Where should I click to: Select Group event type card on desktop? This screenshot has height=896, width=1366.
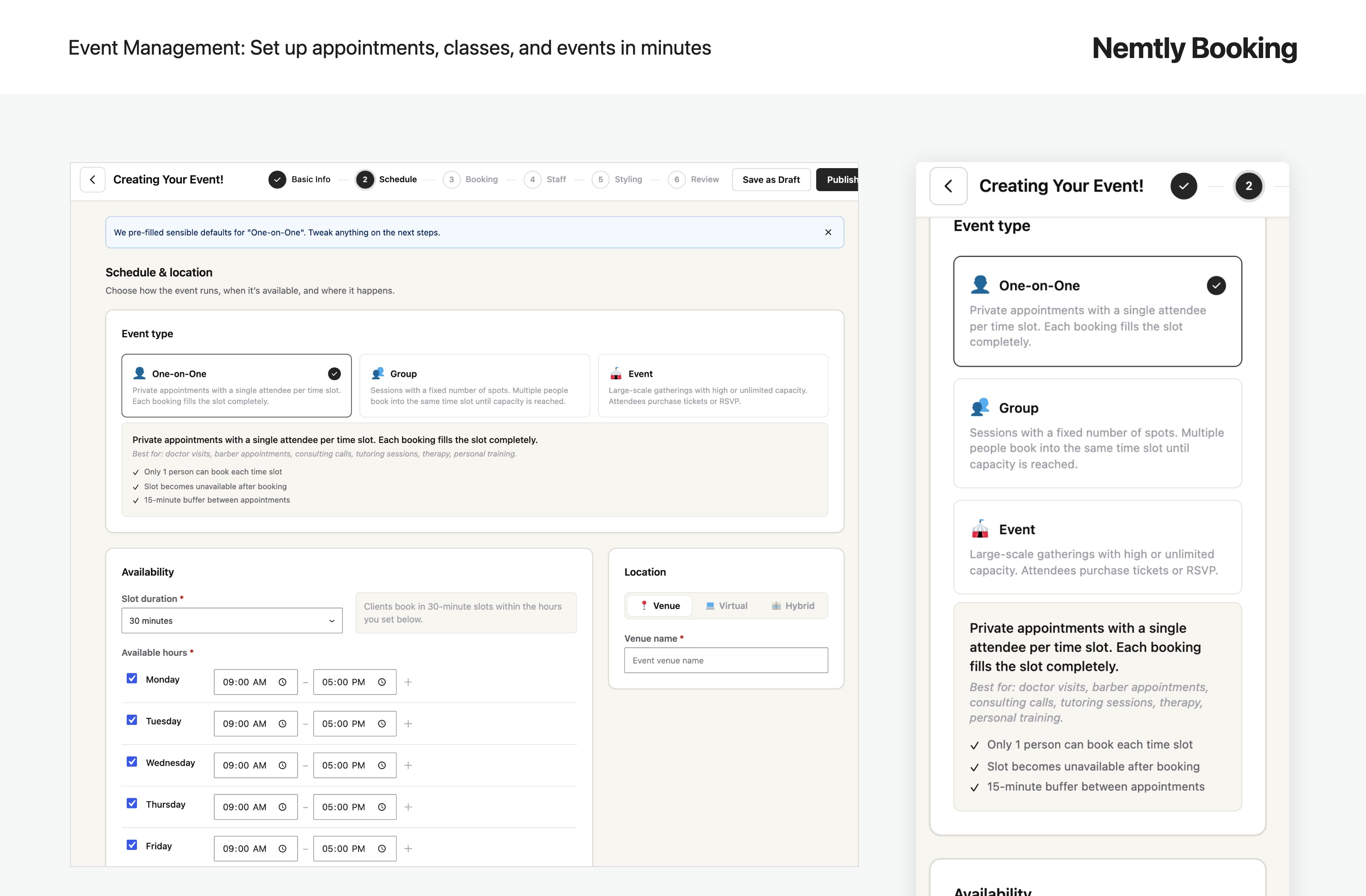click(475, 385)
